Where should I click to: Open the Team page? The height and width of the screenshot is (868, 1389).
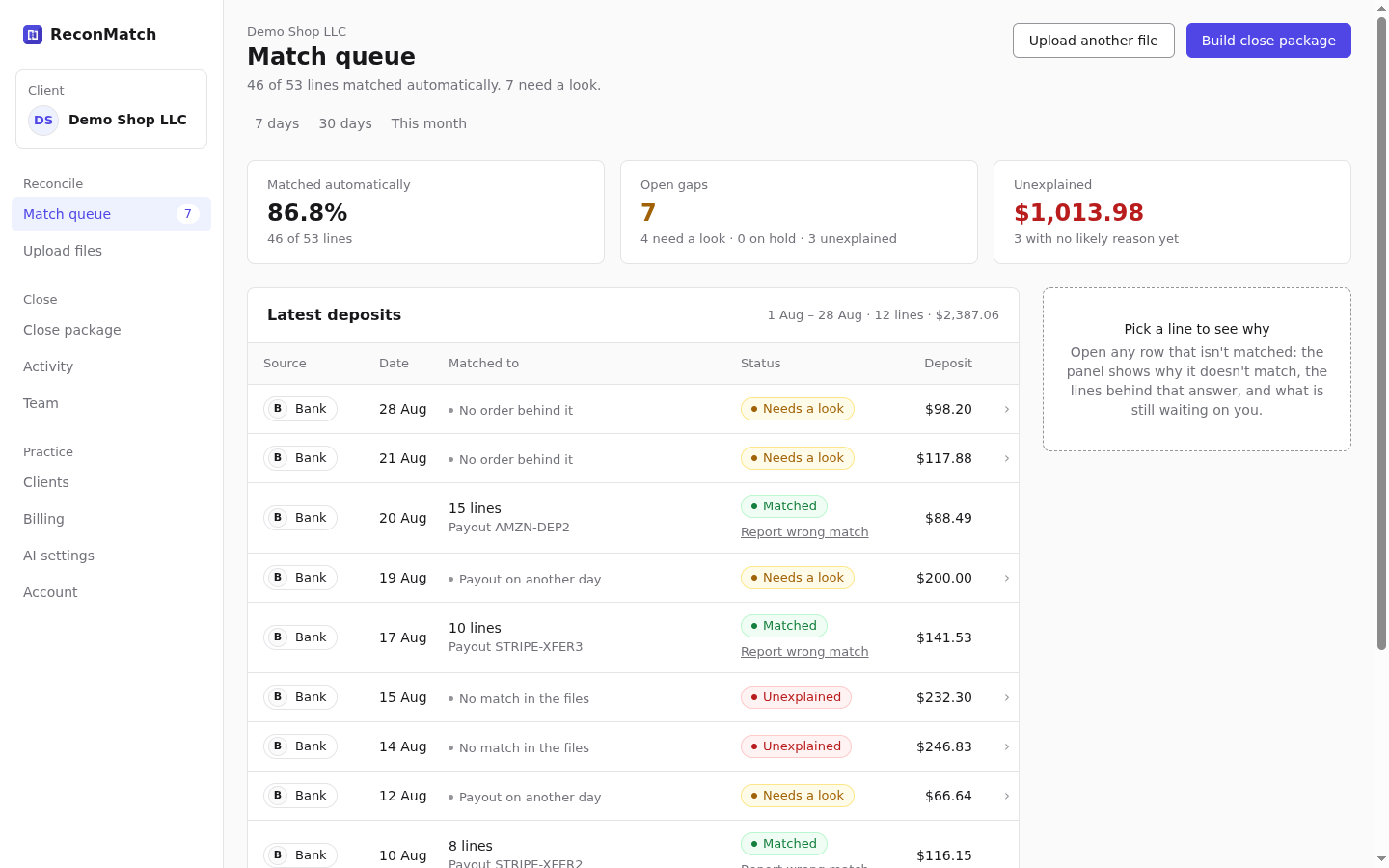point(111,403)
